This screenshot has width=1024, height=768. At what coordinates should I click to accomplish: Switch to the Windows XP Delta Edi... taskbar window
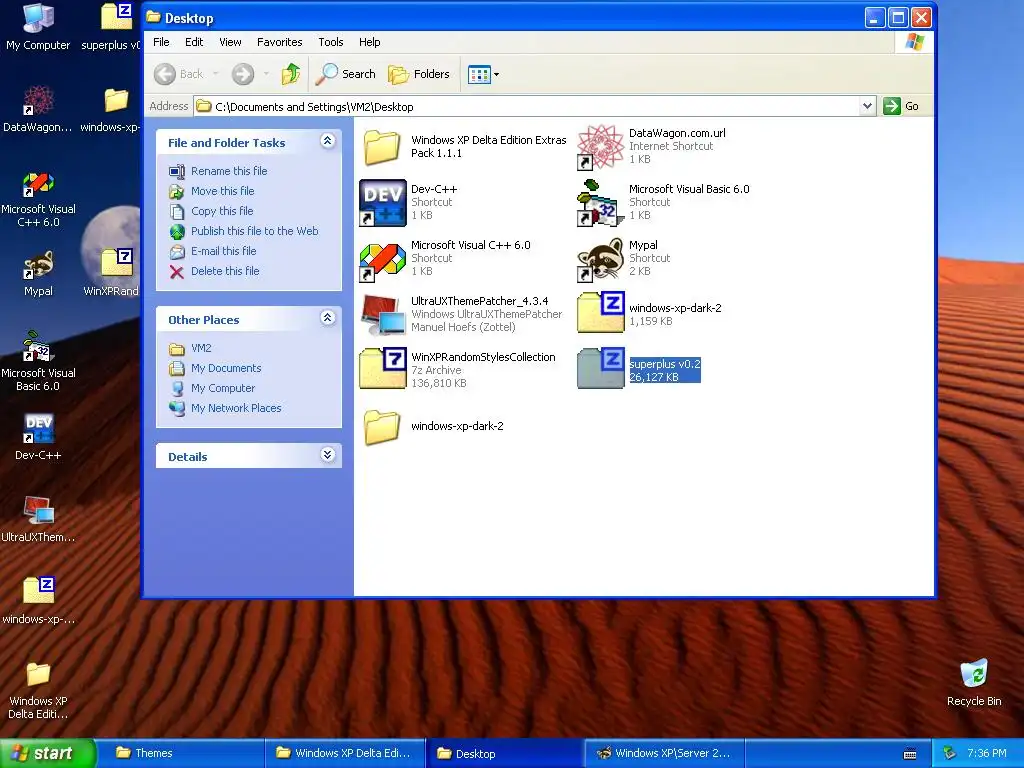click(345, 753)
